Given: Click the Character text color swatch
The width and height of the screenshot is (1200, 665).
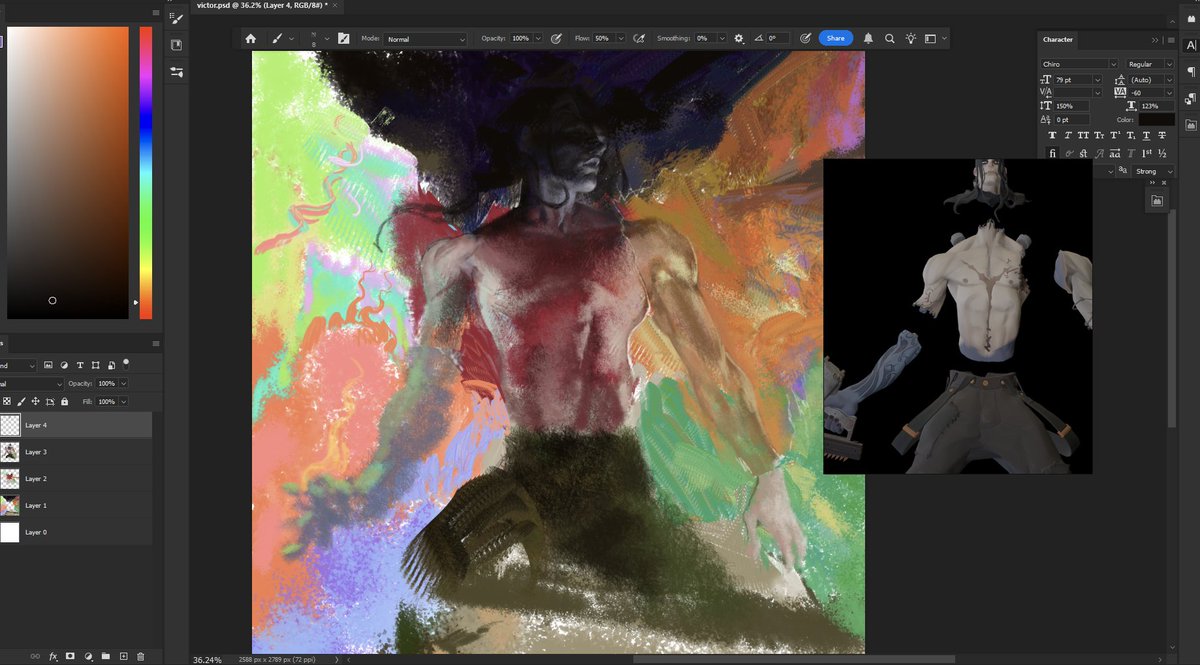Looking at the screenshot, I should (x=1157, y=120).
